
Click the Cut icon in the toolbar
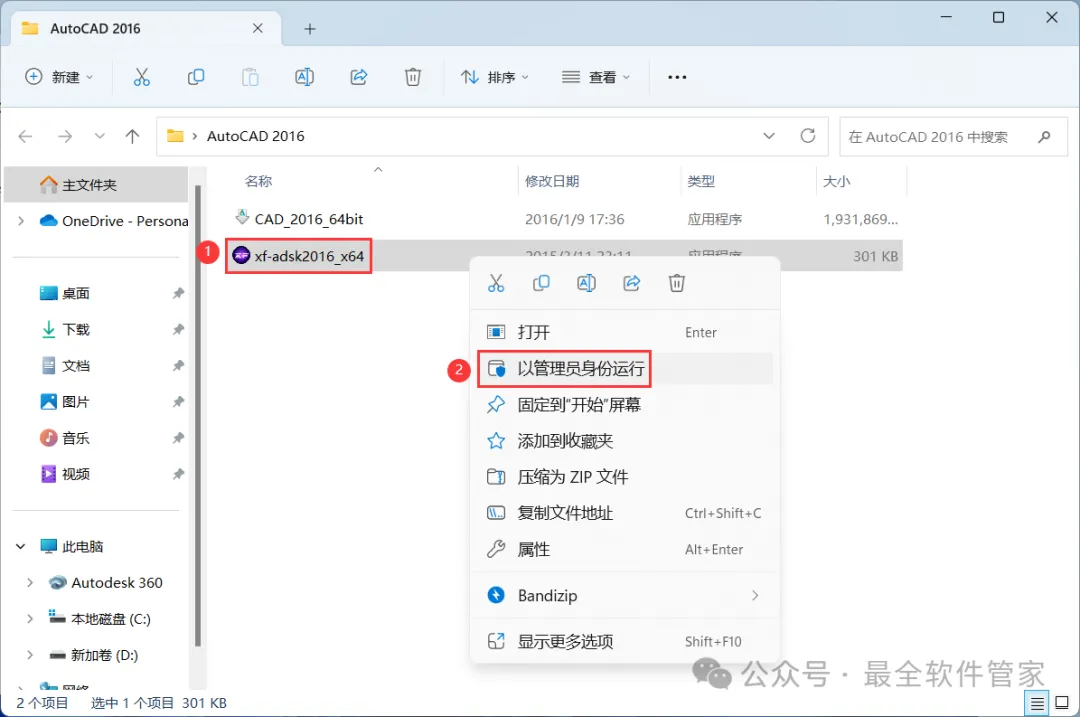coord(141,77)
